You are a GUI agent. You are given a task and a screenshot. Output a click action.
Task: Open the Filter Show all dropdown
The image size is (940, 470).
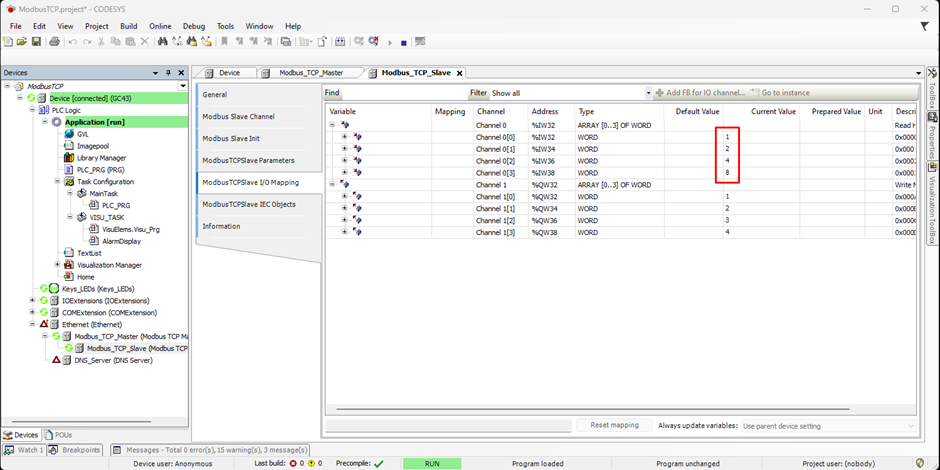[648, 94]
